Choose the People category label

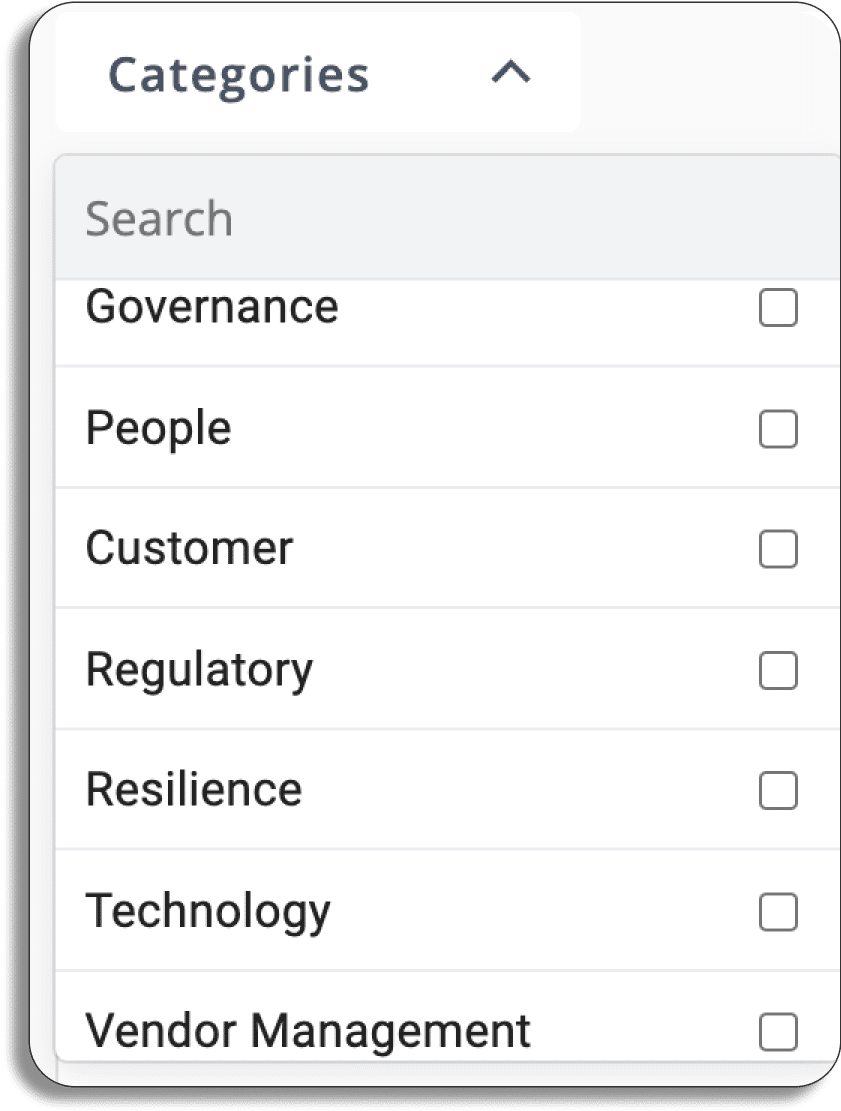pyautogui.click(x=159, y=429)
